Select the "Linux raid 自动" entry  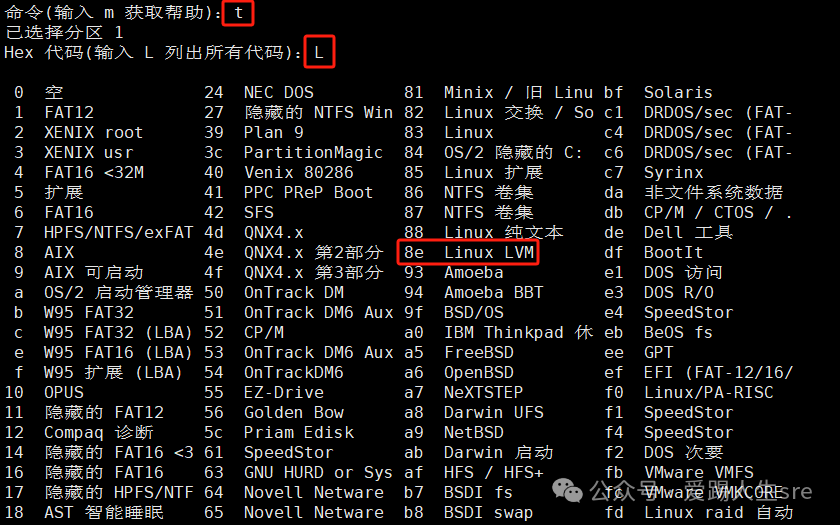coord(718,512)
